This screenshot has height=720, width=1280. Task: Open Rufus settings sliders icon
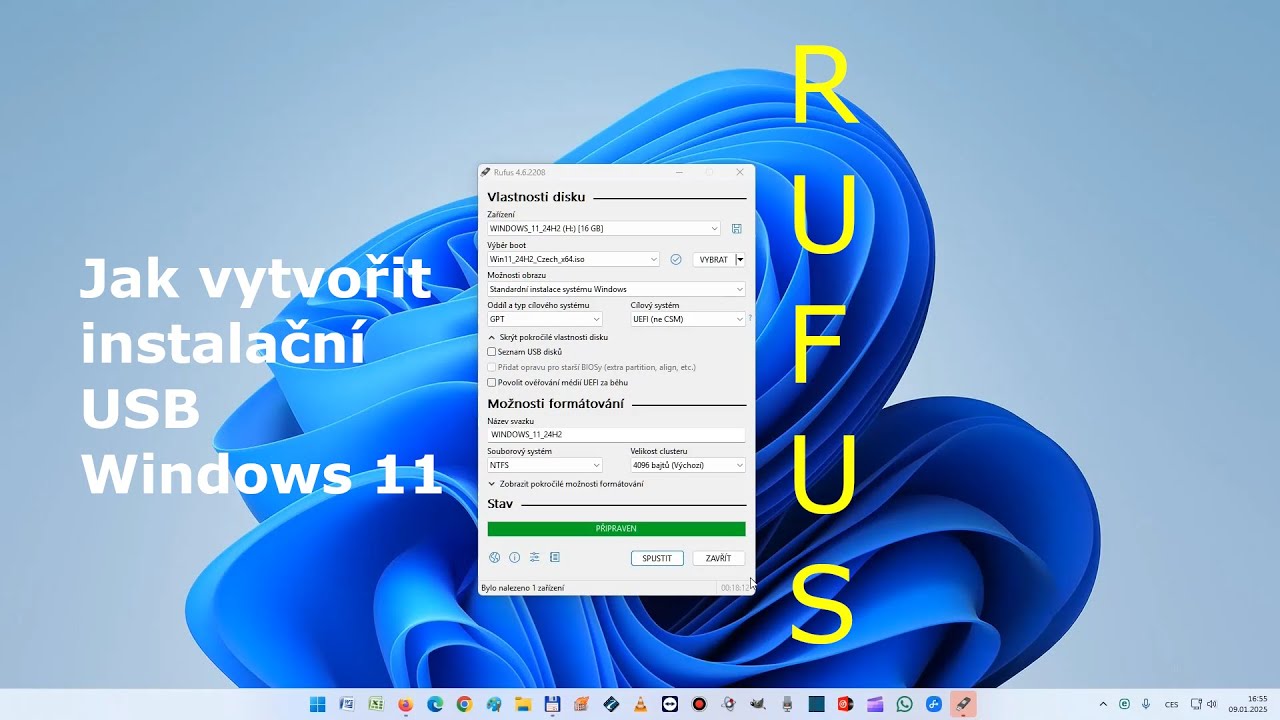pos(534,558)
